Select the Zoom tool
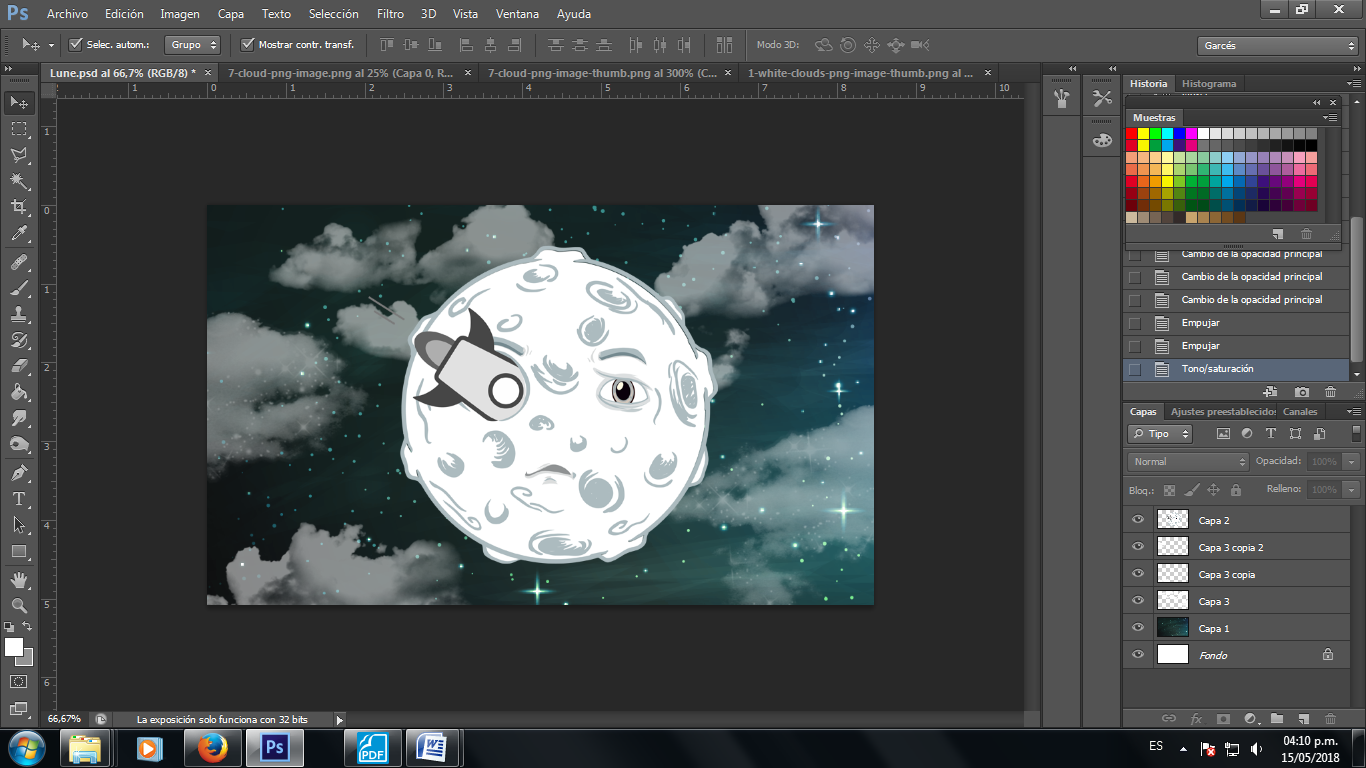Screen dimensions: 1366x768 click(19, 605)
